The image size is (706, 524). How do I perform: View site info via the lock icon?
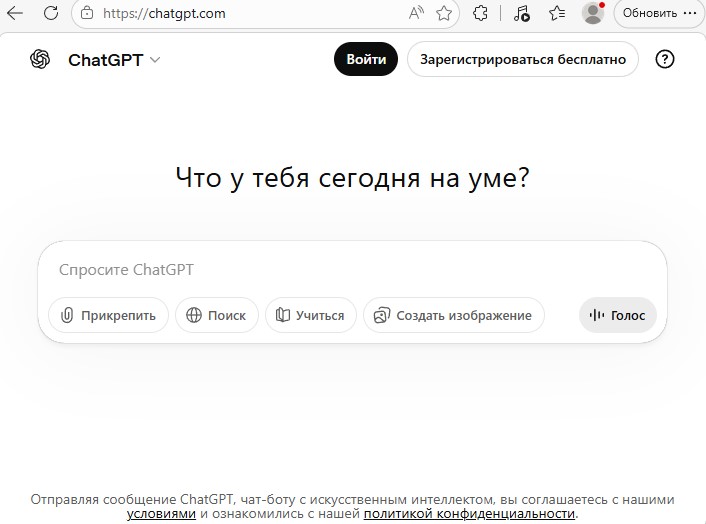tap(87, 14)
